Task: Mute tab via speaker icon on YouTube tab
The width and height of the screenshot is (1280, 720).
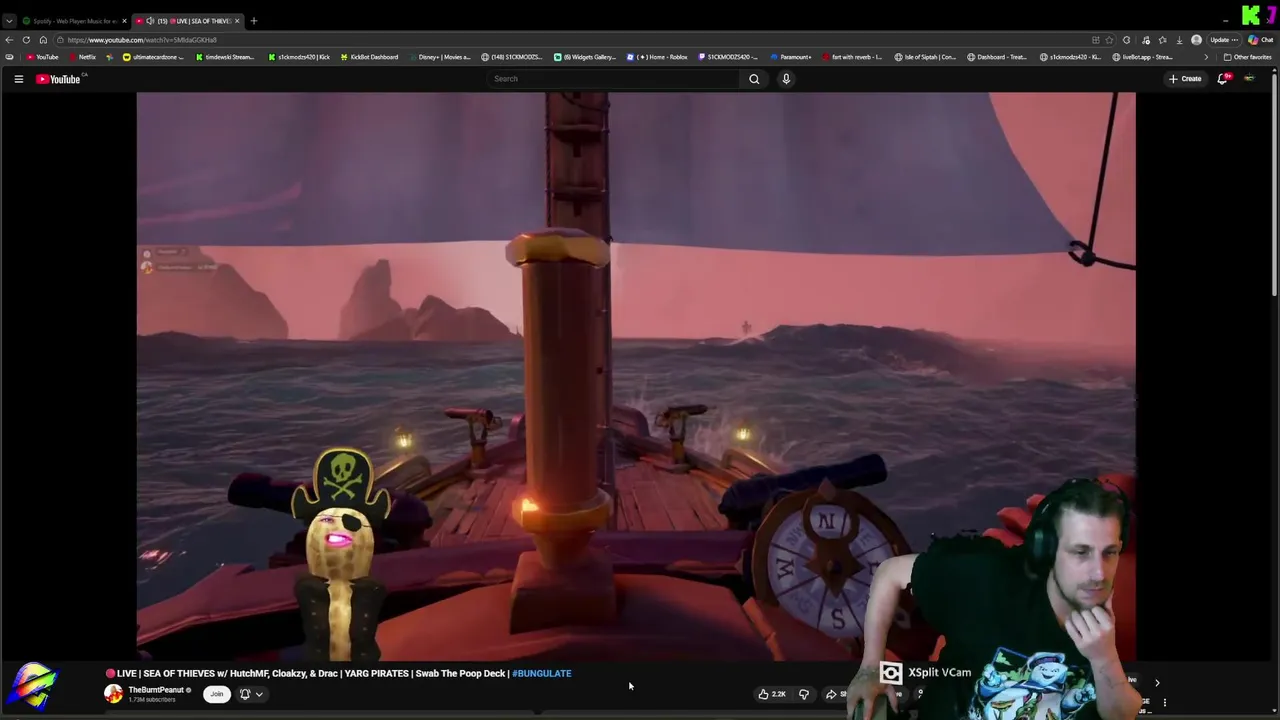Action: tap(150, 21)
